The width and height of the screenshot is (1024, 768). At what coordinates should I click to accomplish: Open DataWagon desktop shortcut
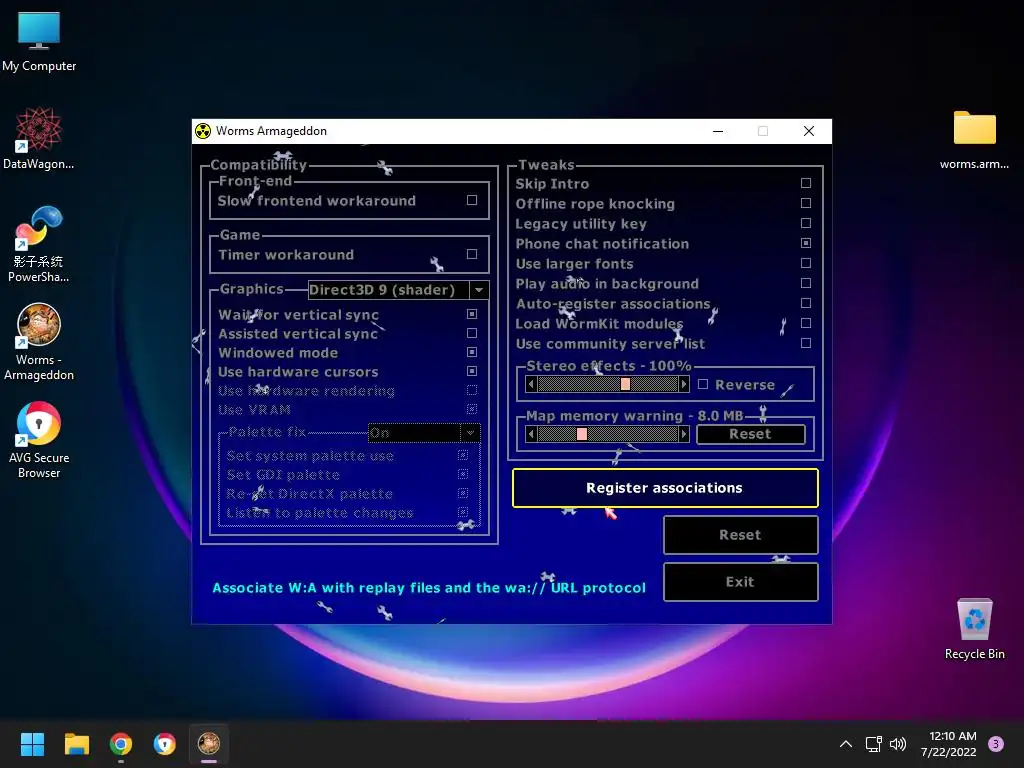[39, 138]
